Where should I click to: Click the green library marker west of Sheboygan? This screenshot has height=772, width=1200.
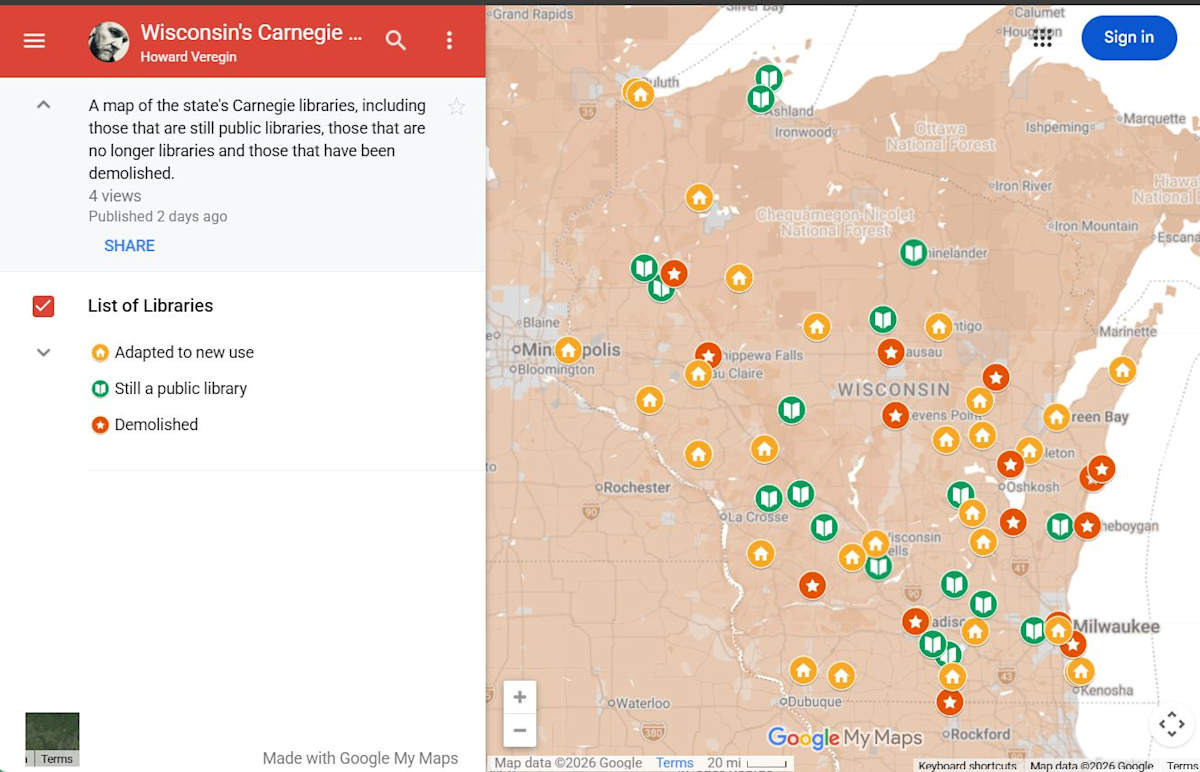click(1060, 526)
